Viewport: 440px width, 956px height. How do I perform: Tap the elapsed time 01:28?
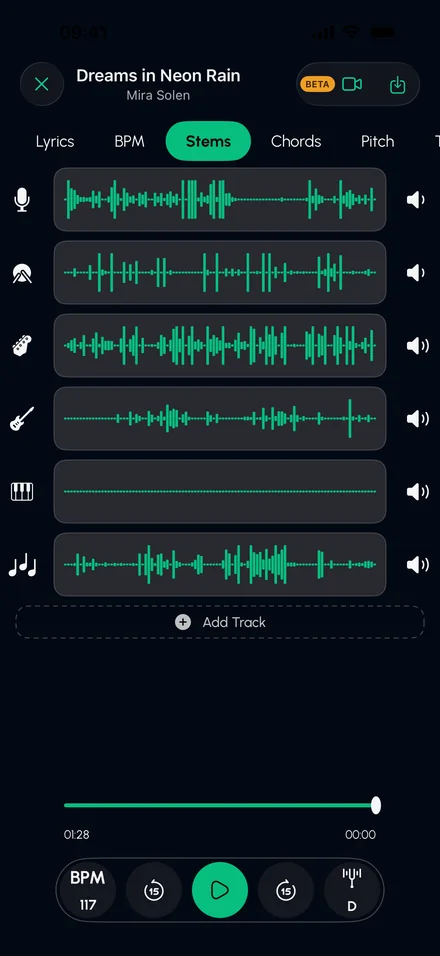point(77,835)
